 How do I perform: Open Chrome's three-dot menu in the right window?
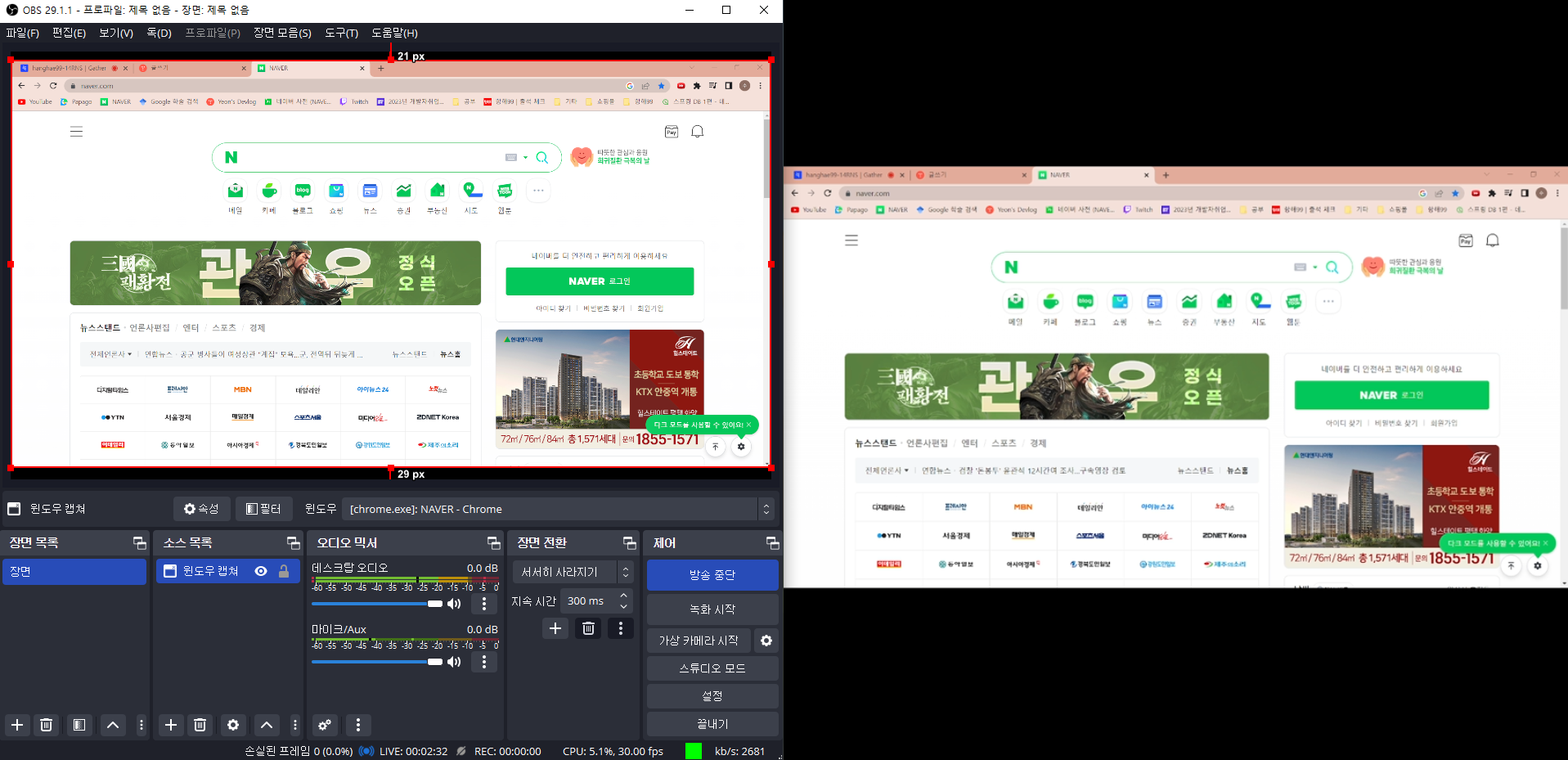coord(1557,194)
